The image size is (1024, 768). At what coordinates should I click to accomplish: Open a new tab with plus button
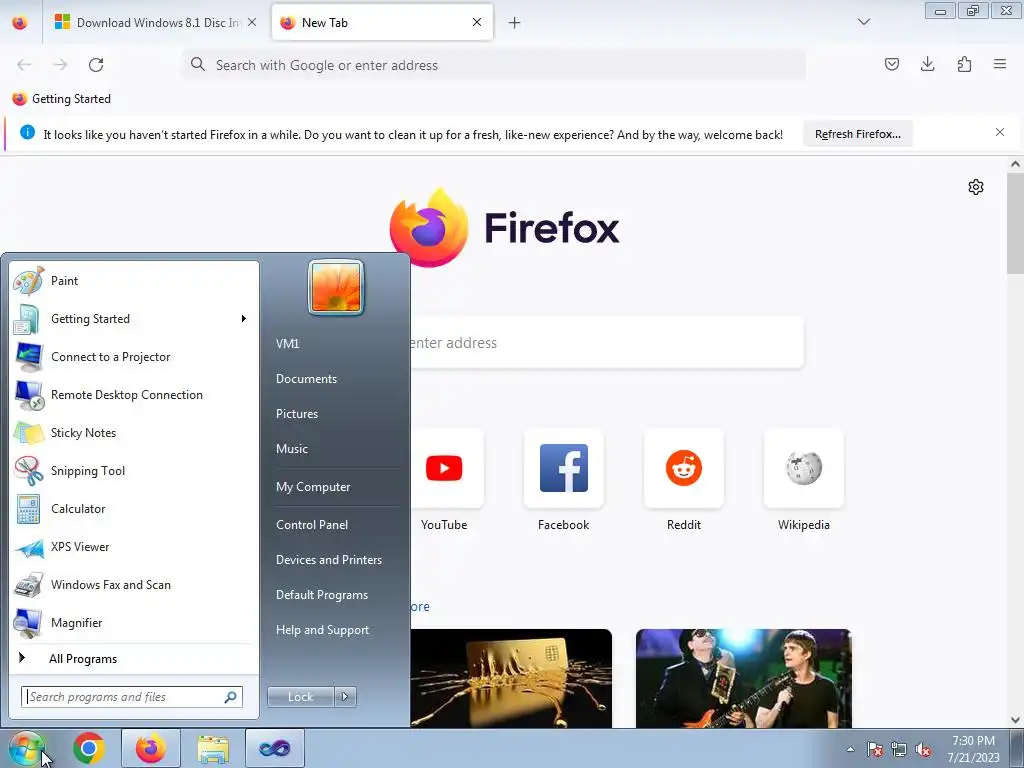click(515, 23)
